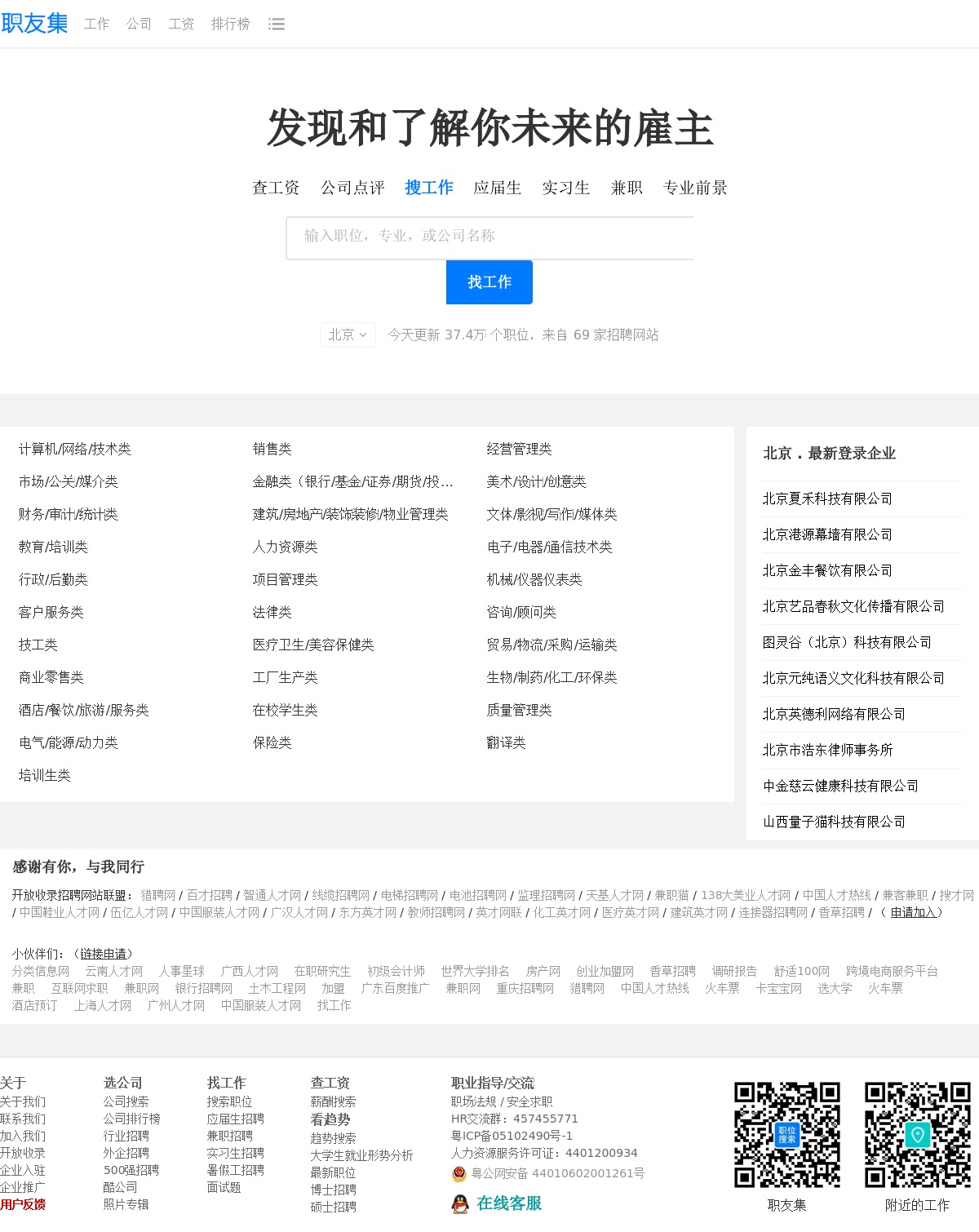Open the 电子/电器/通信技术类 category
The width and height of the screenshot is (979, 1232).
click(550, 547)
